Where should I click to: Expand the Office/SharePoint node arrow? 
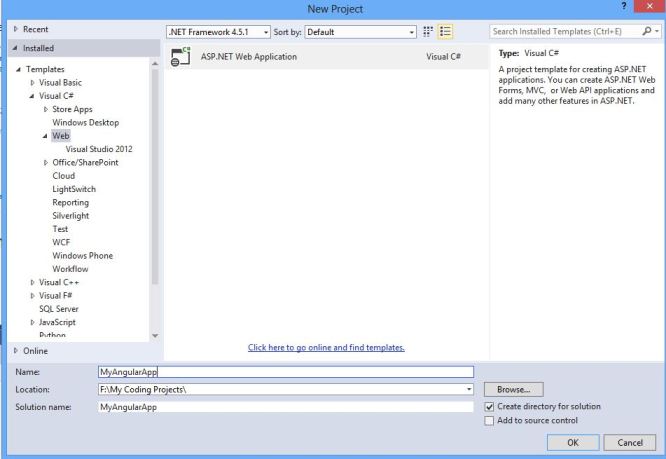pos(45,162)
